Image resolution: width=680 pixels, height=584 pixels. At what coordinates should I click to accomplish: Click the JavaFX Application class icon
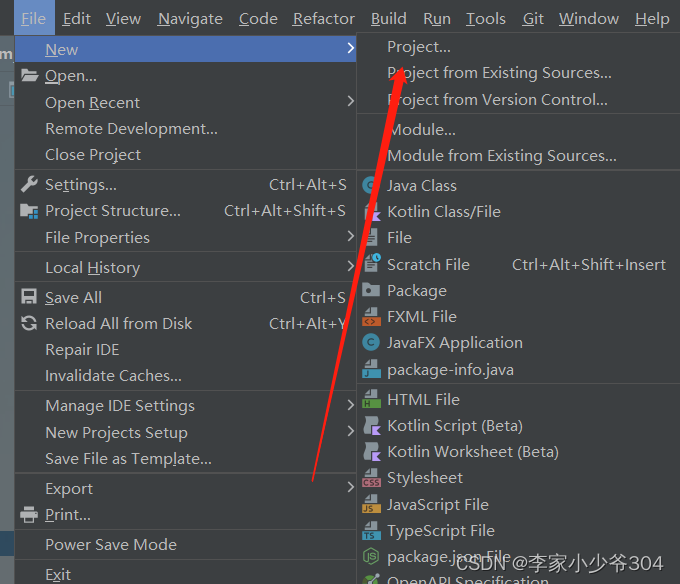point(371,343)
